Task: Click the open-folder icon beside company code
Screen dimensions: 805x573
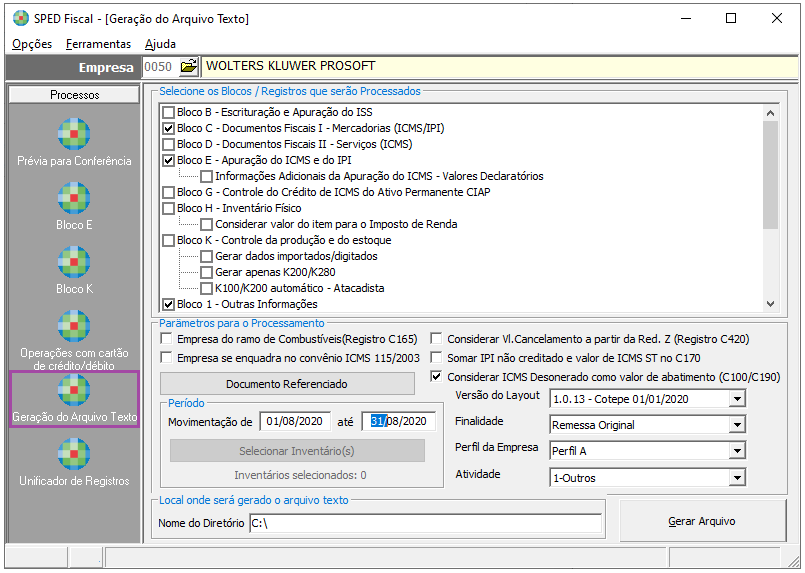Action: (x=188, y=67)
